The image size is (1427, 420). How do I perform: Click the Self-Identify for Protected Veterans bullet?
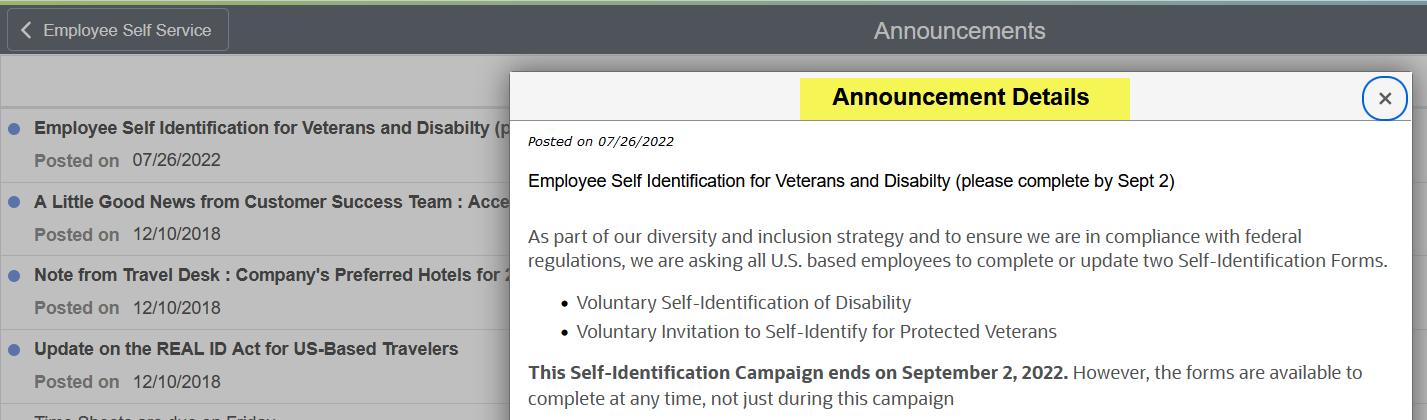coord(816,331)
